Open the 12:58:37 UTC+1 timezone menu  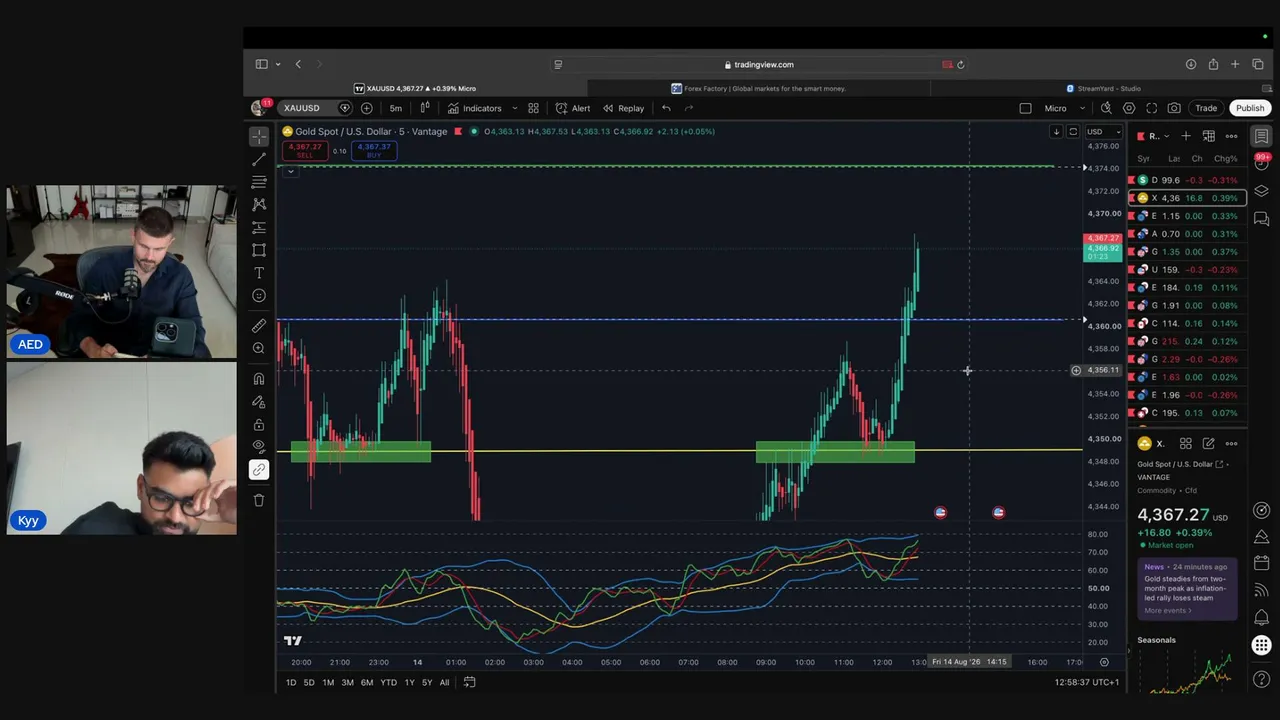[x=1086, y=682]
